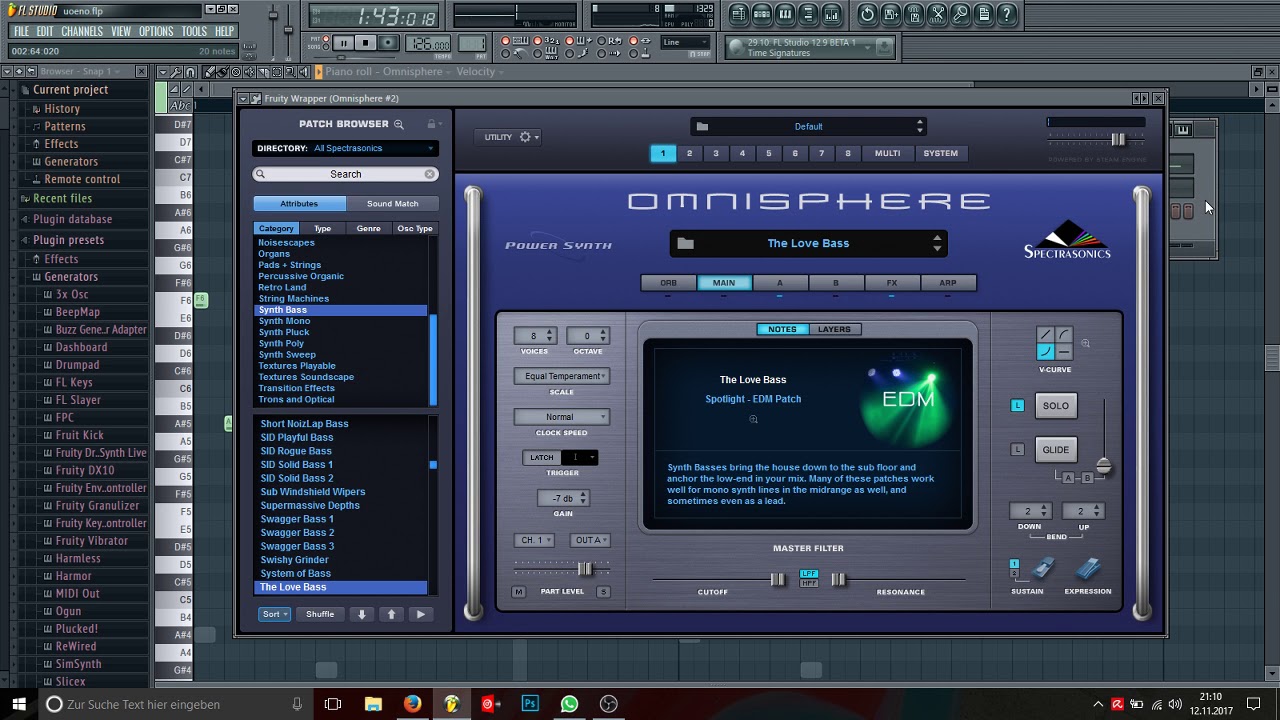Open the Default multi preset dropdown
Screen dimensions: 1280x720
click(808, 127)
